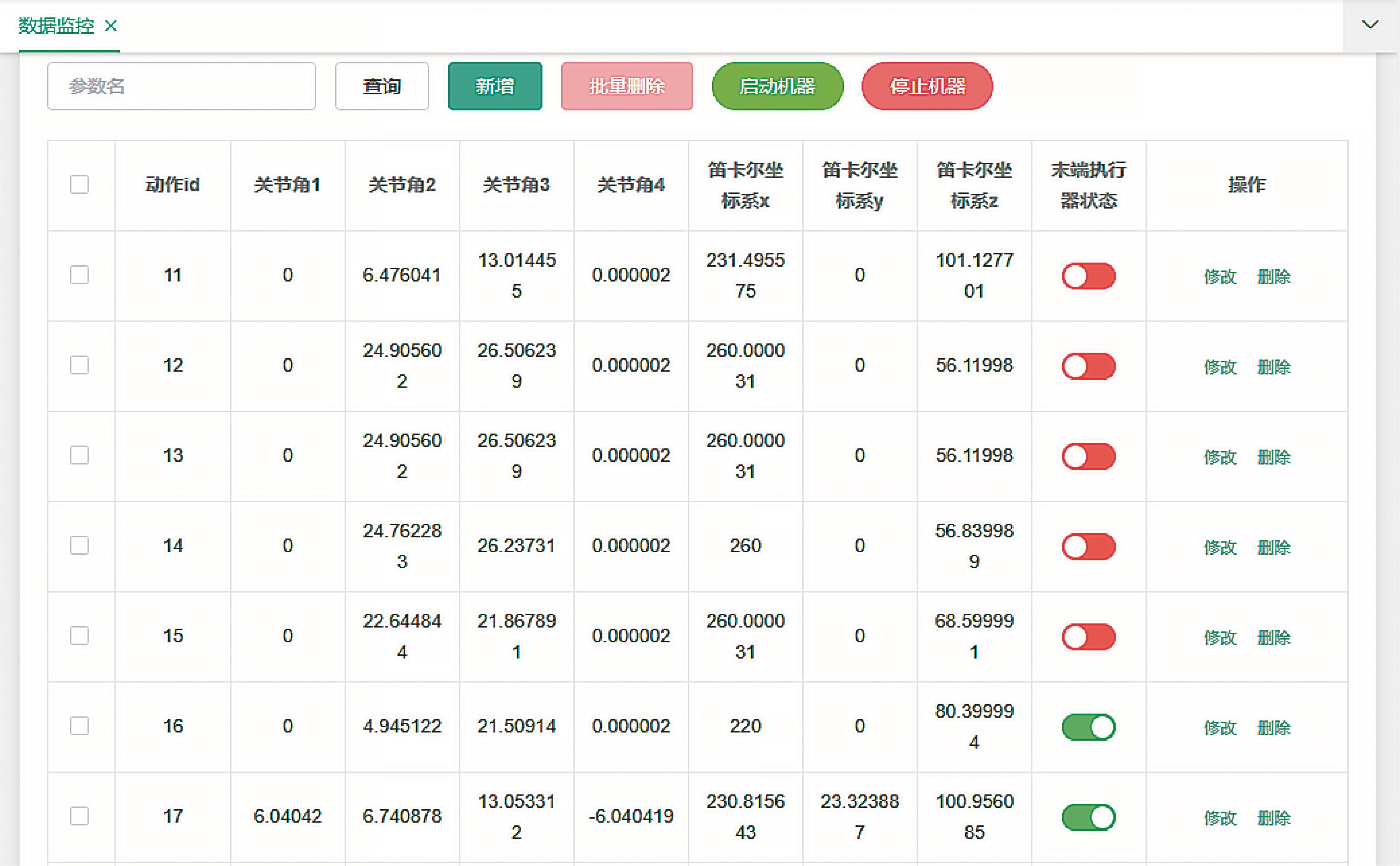Screen dimensions: 1400x866
Task: Click 删除 link in row 11
Action: 1274,277
